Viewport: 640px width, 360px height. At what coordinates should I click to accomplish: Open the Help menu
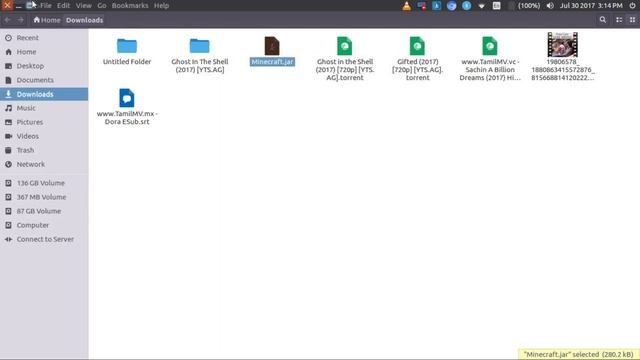[x=161, y=6]
